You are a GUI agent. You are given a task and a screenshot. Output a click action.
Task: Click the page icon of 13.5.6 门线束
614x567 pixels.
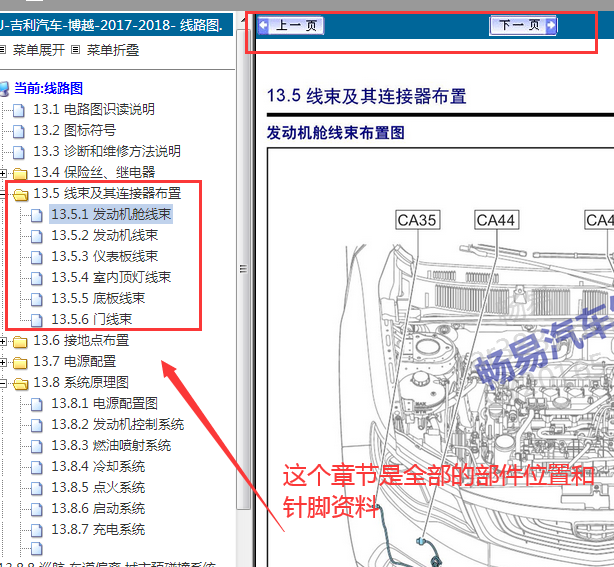(36, 320)
